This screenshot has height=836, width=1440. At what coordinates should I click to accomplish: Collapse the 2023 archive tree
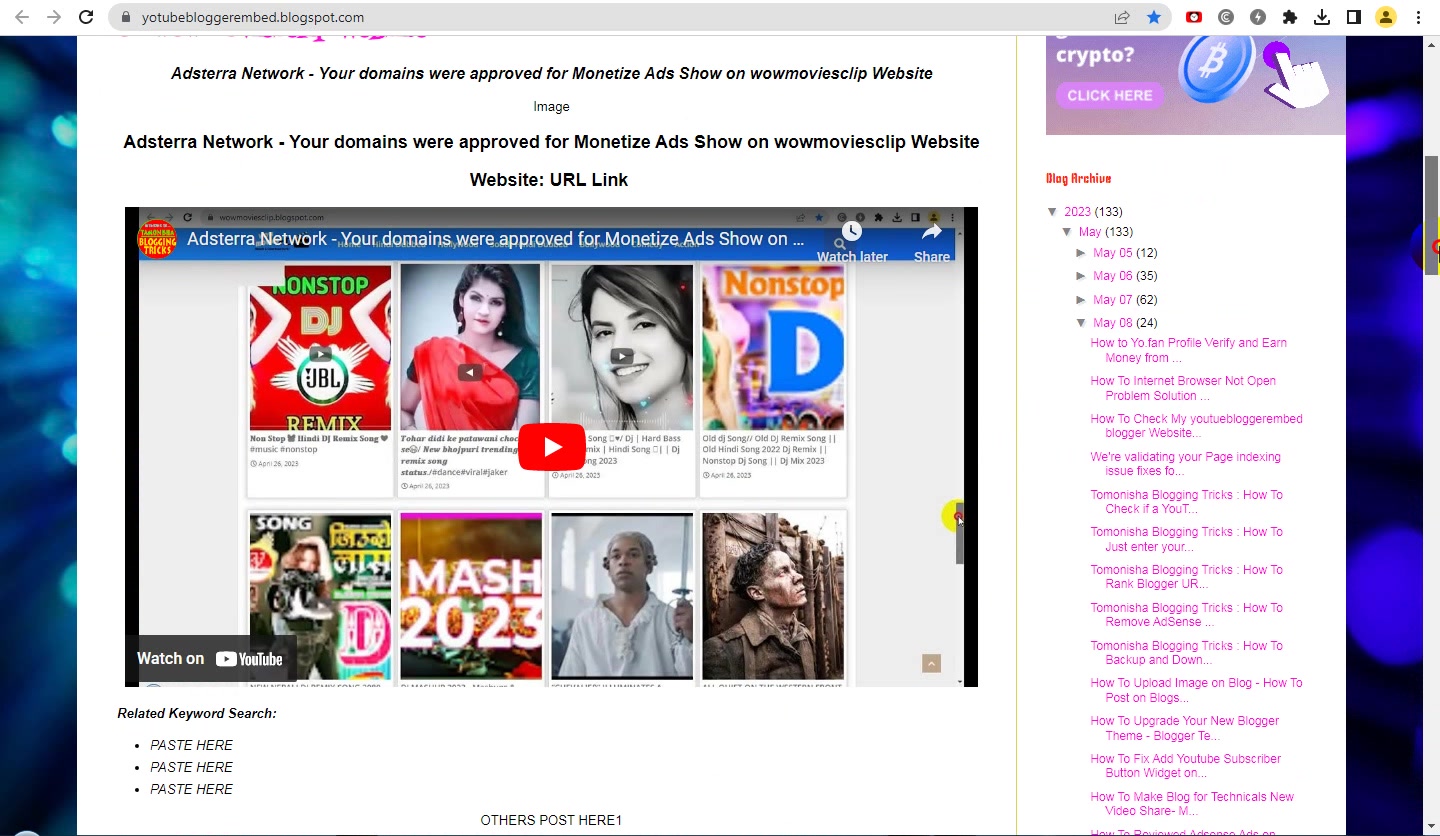click(1053, 212)
